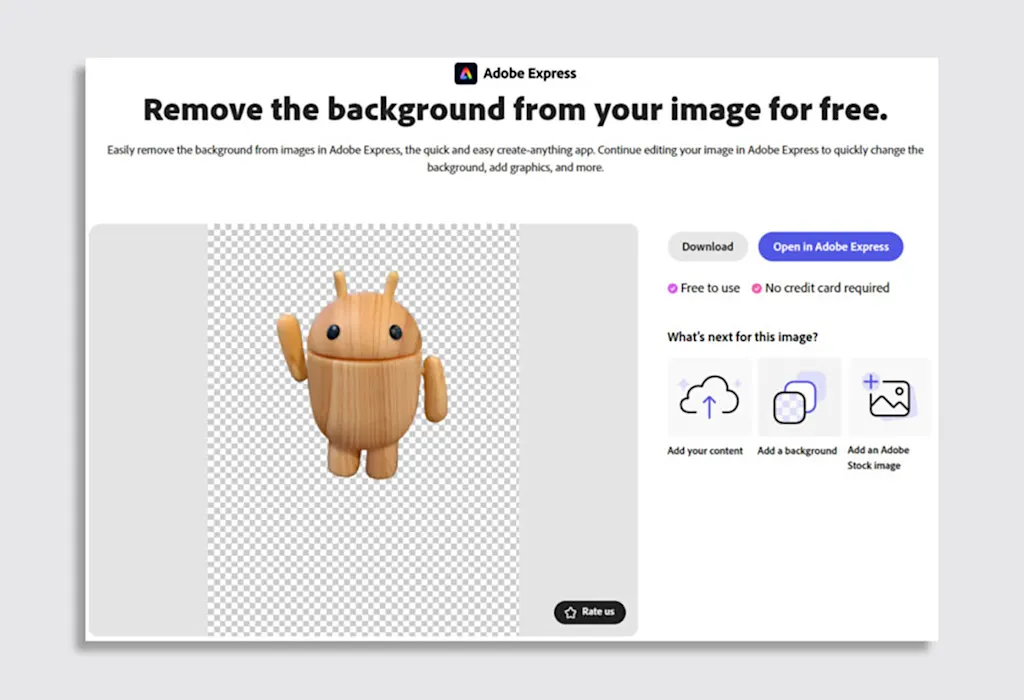Choose the Add a background label
This screenshot has height=700, width=1024.
[797, 451]
